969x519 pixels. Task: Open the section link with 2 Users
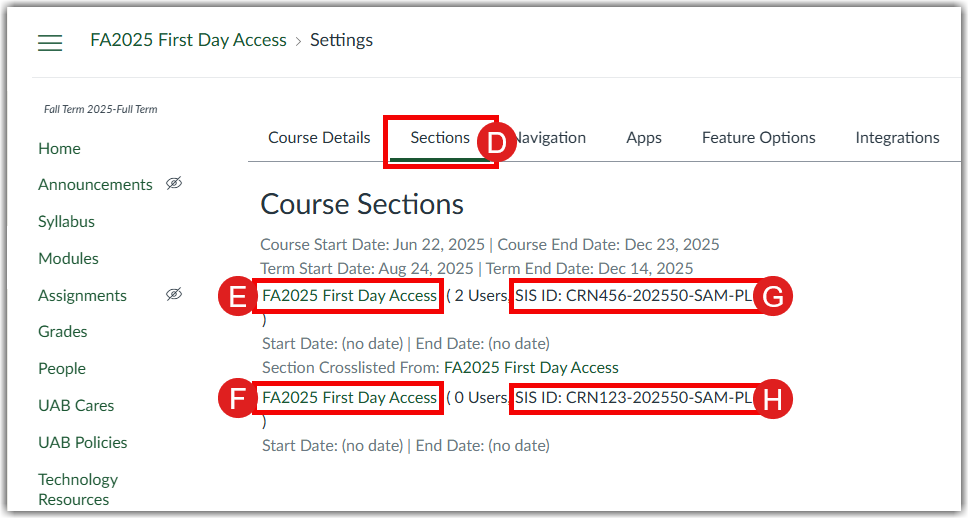tap(349, 295)
